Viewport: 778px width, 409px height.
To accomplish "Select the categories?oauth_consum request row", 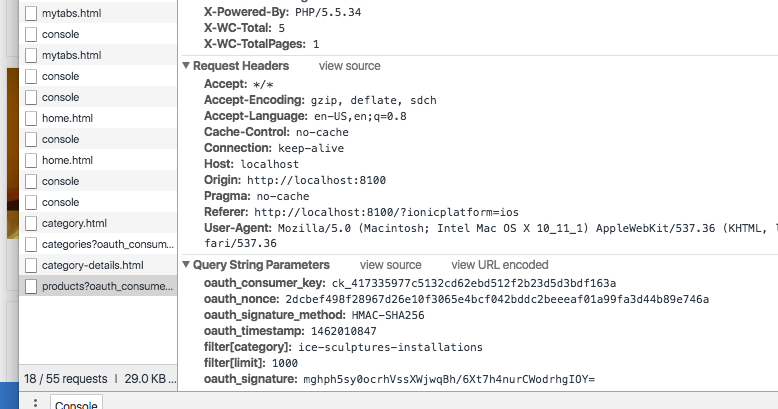I will tap(98, 244).
